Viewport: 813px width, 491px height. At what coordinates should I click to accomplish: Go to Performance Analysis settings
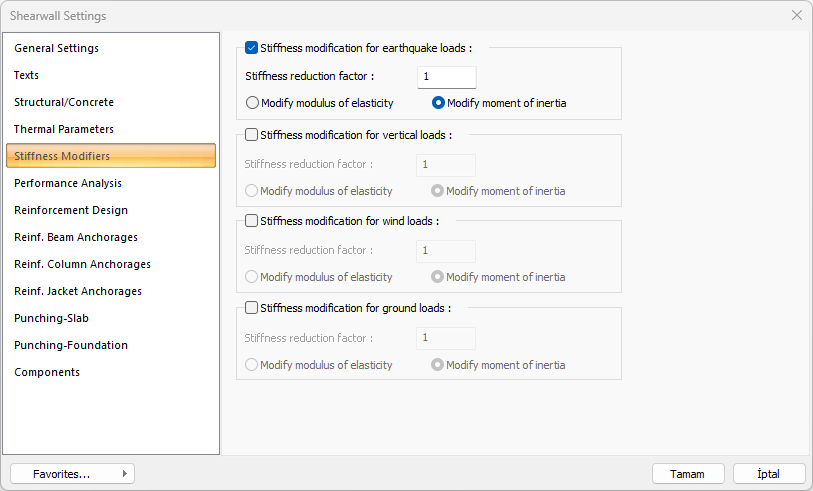(x=68, y=183)
